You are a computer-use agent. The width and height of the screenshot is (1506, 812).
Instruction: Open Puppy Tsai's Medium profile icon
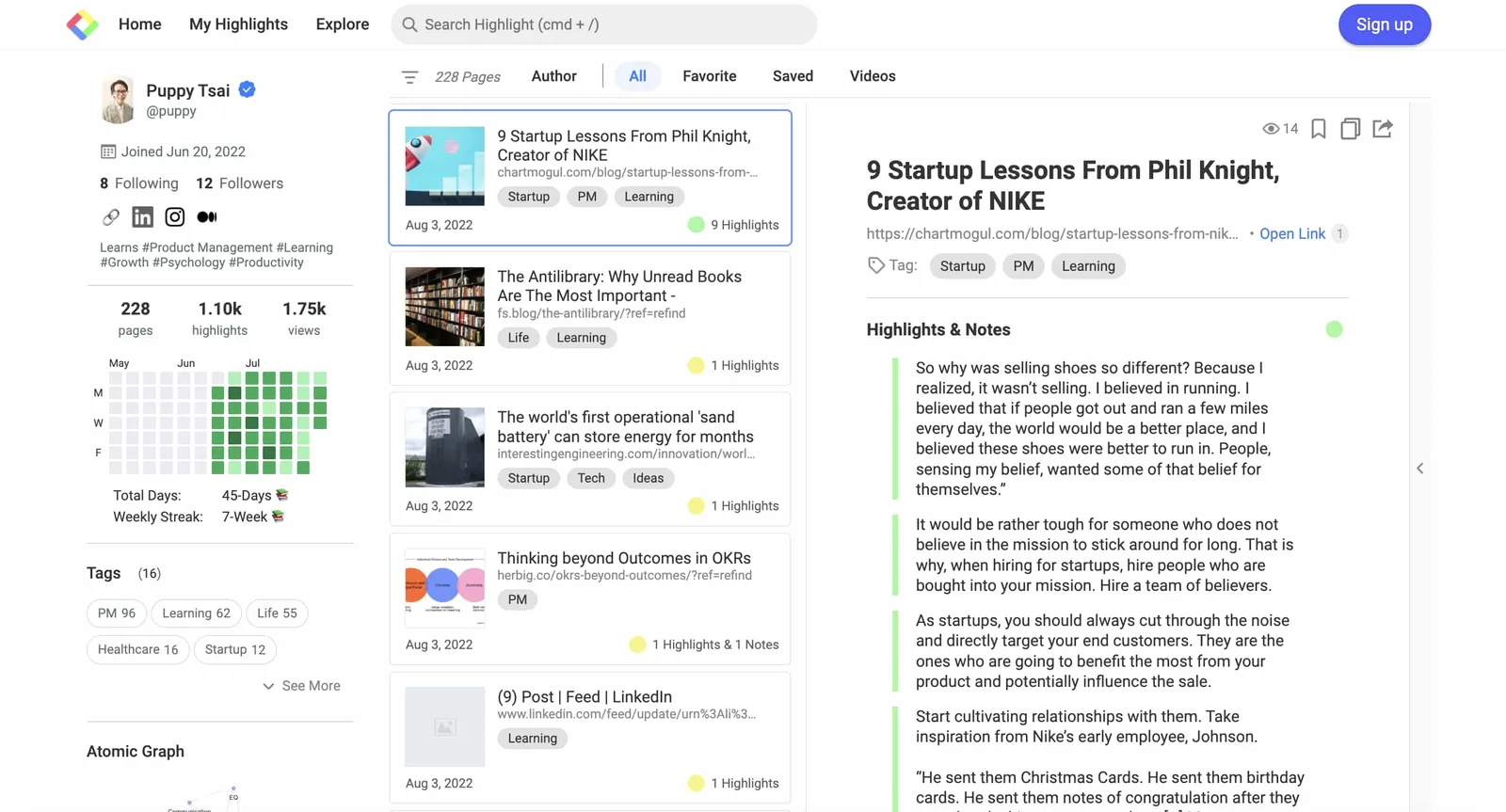[x=207, y=217]
